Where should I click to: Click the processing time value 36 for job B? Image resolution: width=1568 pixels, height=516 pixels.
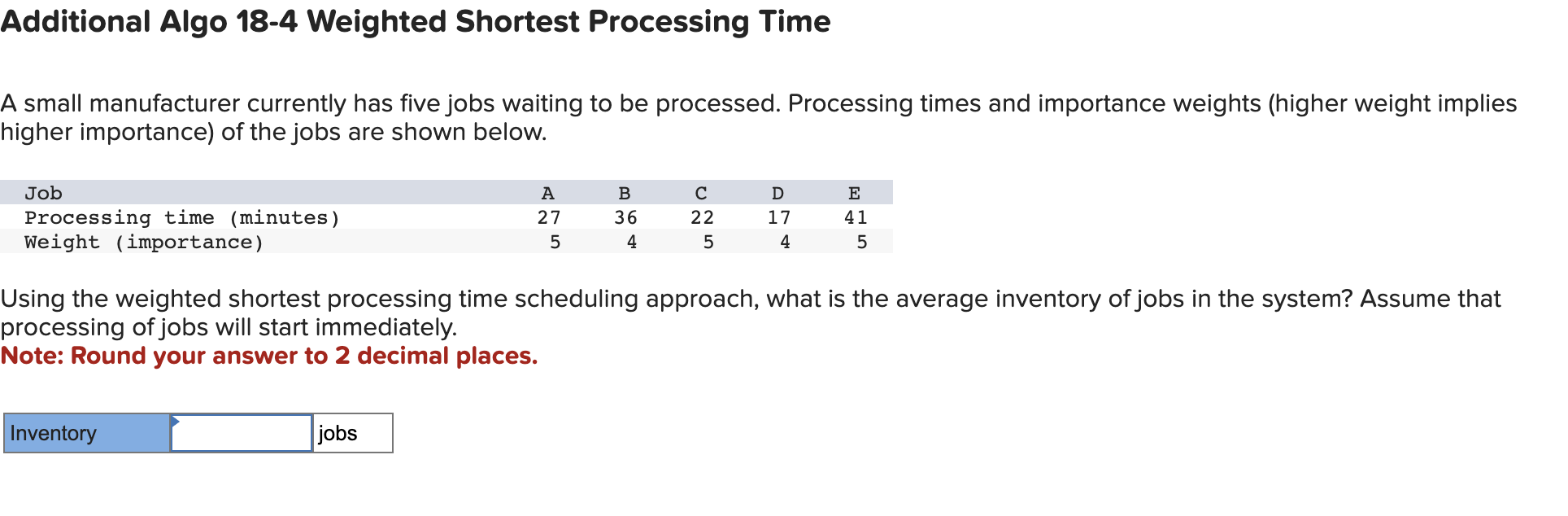[625, 216]
